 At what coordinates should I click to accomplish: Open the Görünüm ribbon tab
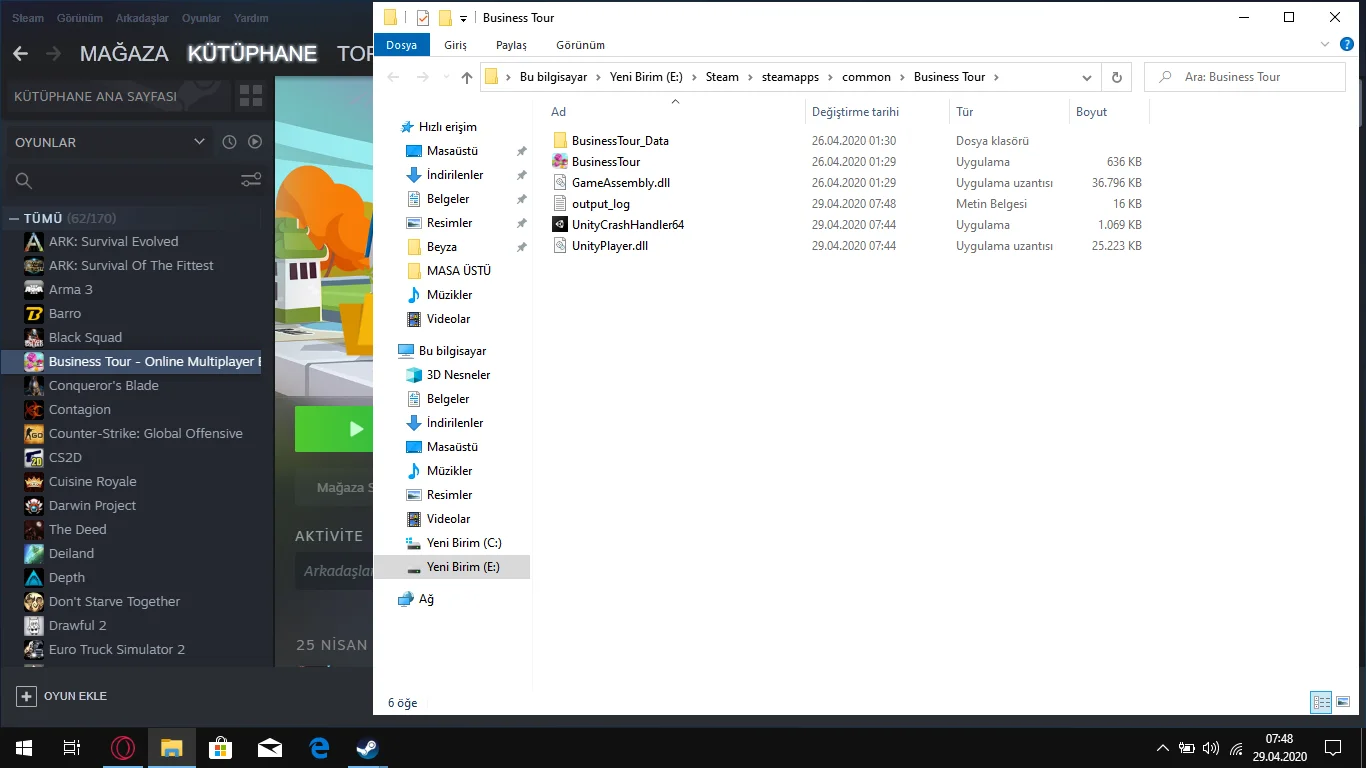point(580,45)
